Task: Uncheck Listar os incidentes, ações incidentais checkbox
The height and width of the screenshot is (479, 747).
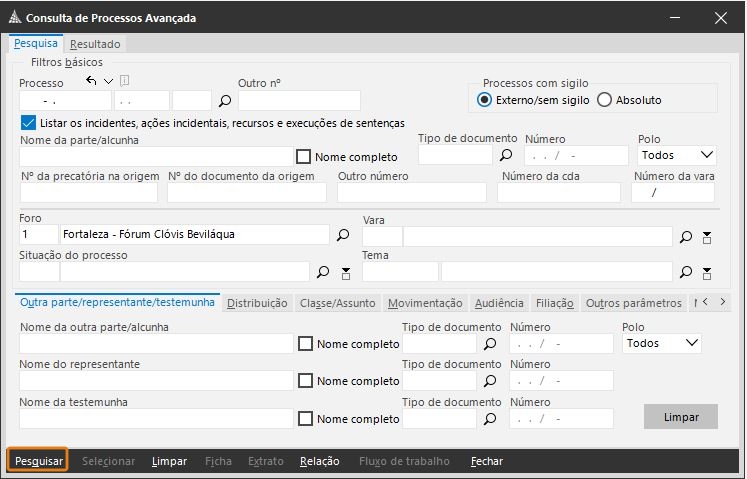Action: [28, 123]
